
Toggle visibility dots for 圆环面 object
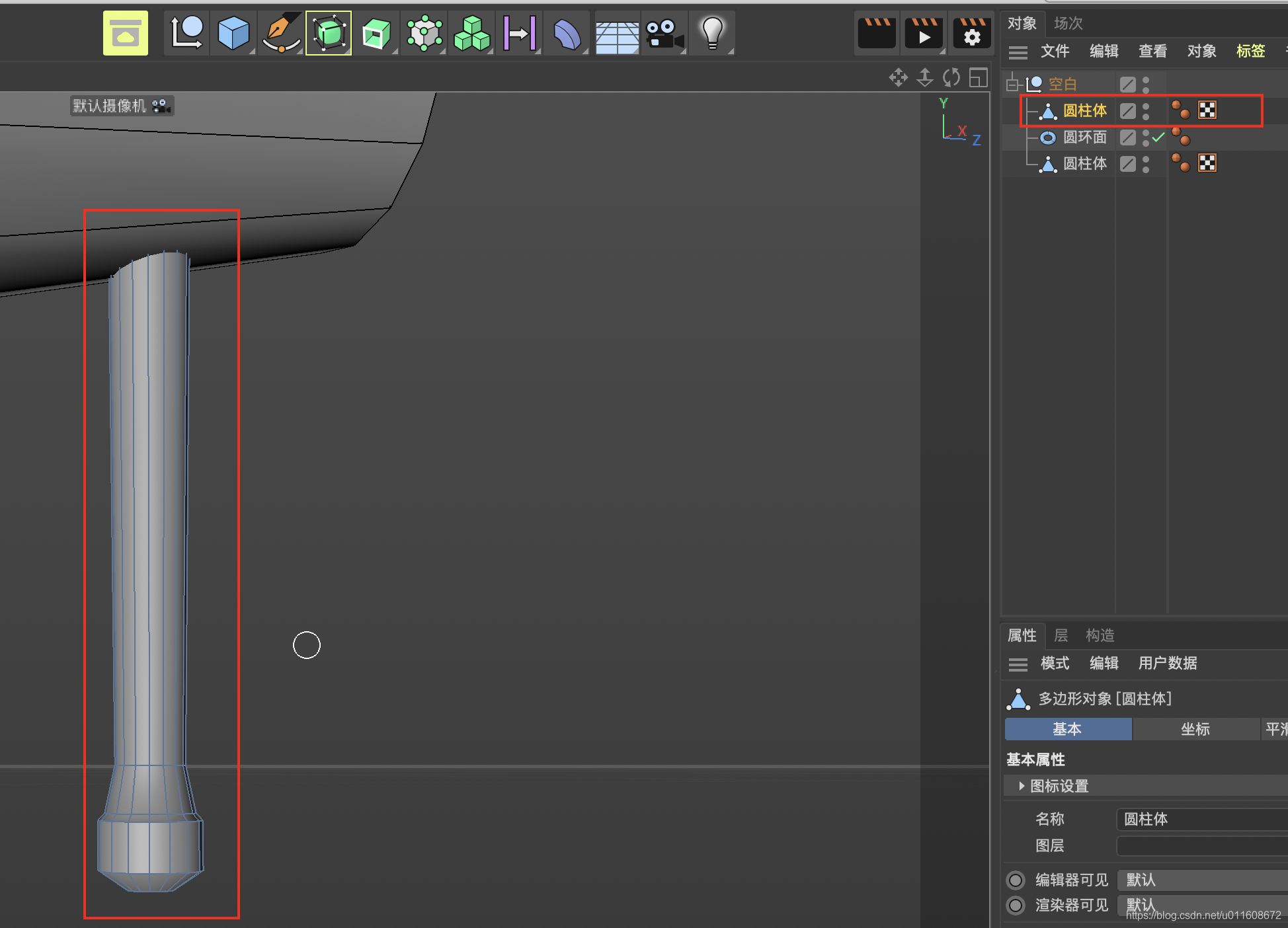tap(1146, 137)
